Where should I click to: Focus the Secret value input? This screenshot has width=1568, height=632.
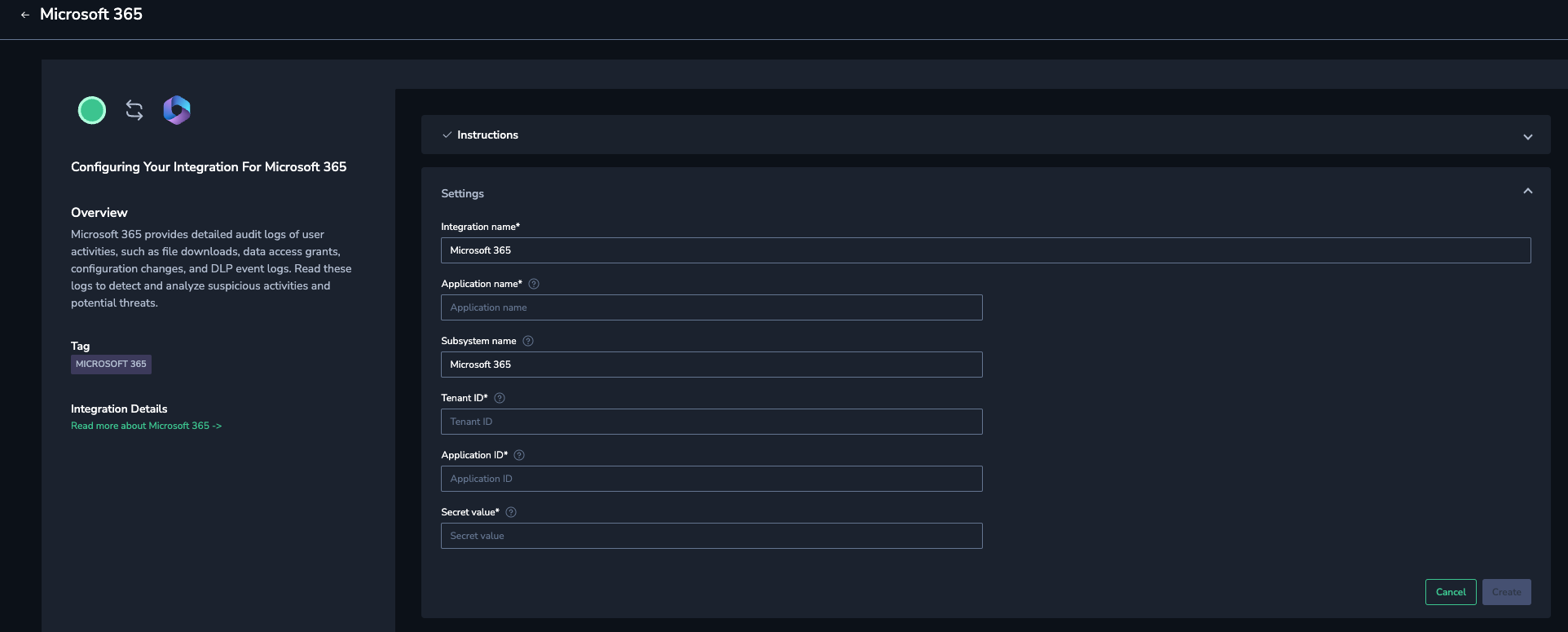[711, 536]
